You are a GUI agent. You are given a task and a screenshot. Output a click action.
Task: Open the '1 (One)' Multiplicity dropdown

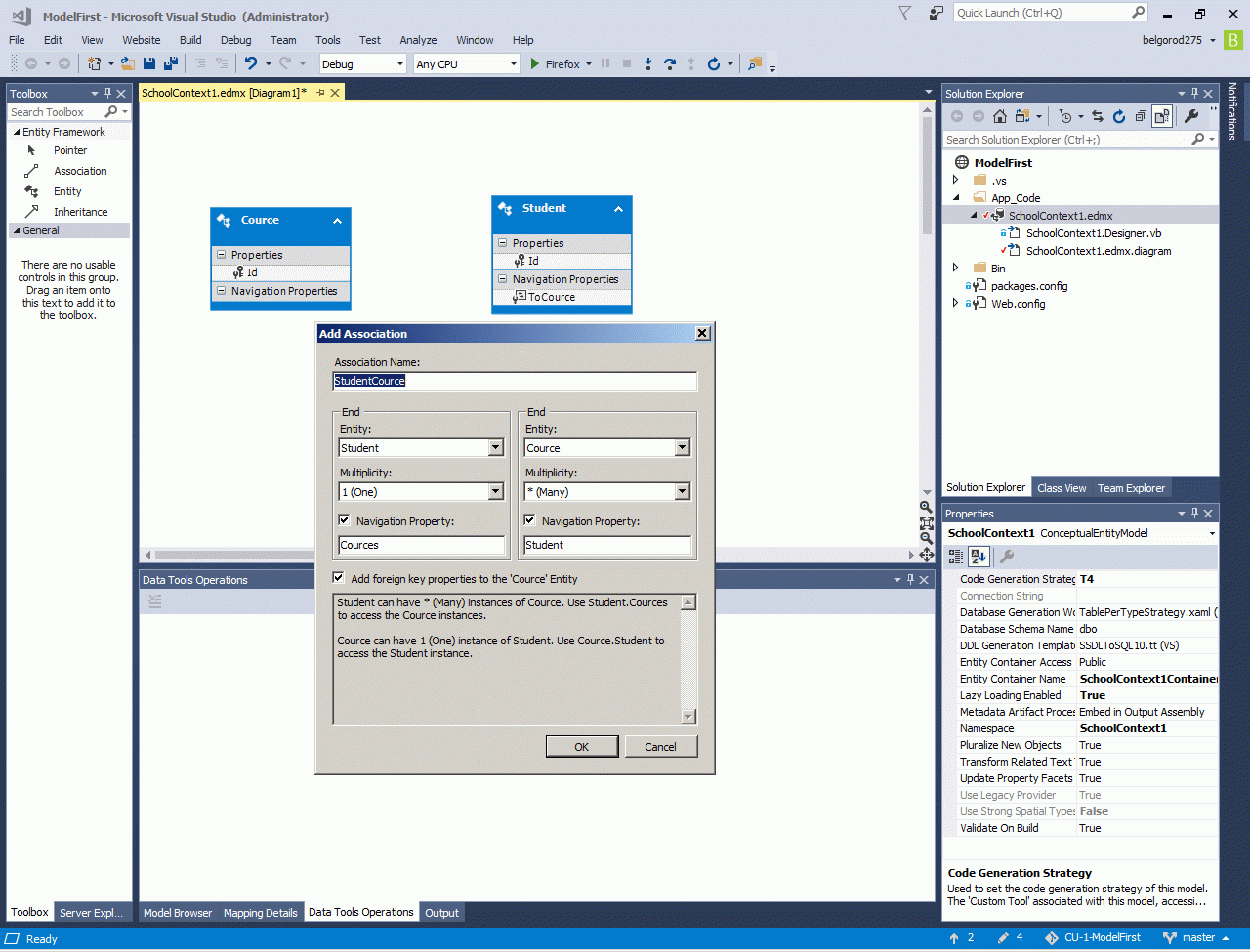pos(496,492)
